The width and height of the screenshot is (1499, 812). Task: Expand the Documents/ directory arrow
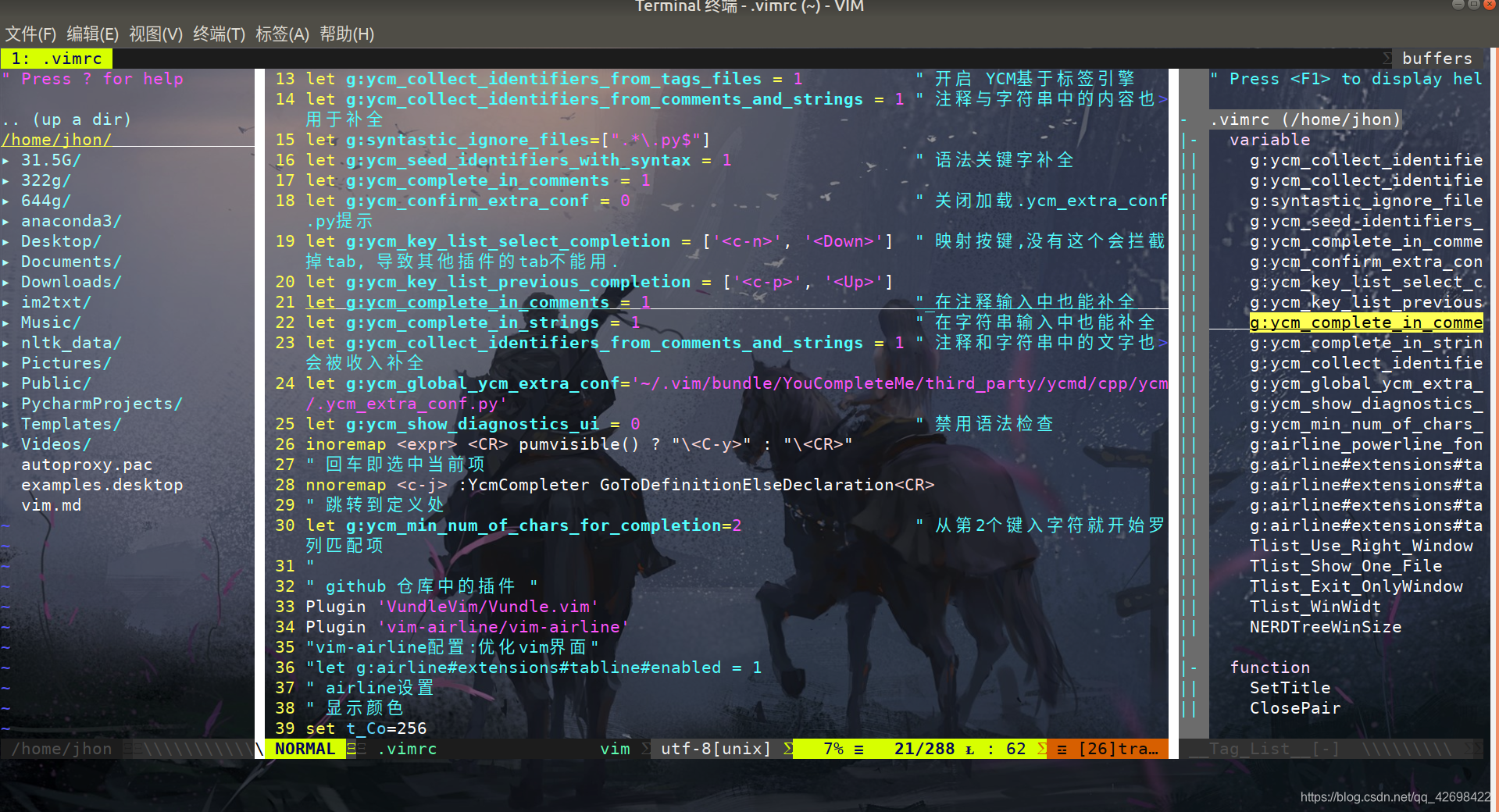pyautogui.click(x=6, y=262)
